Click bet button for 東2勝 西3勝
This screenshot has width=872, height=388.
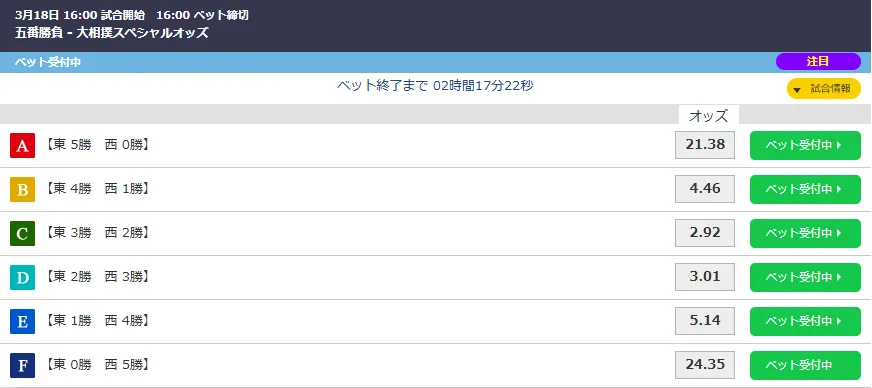(x=805, y=277)
